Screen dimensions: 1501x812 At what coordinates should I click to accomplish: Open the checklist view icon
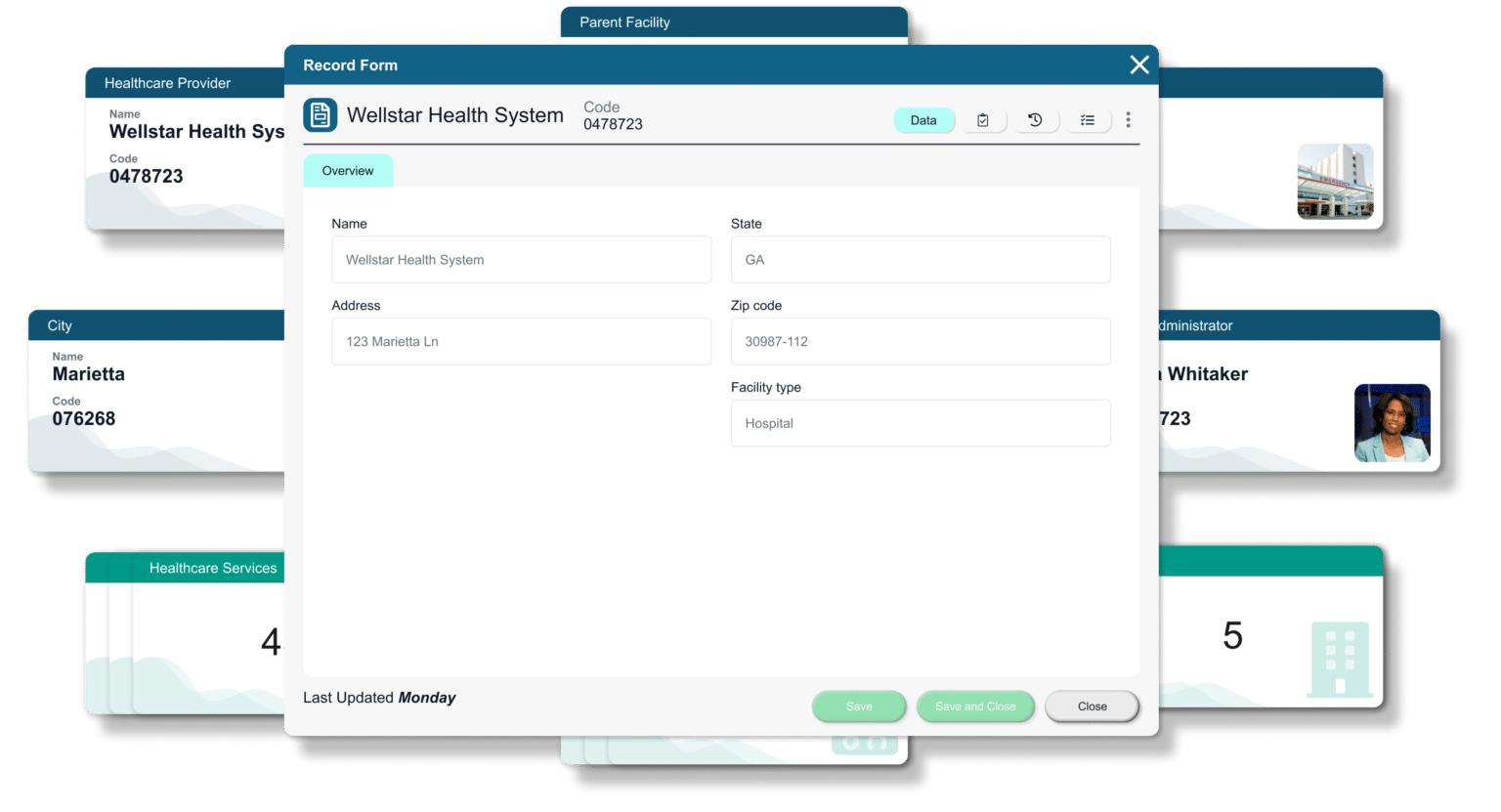coord(1089,119)
